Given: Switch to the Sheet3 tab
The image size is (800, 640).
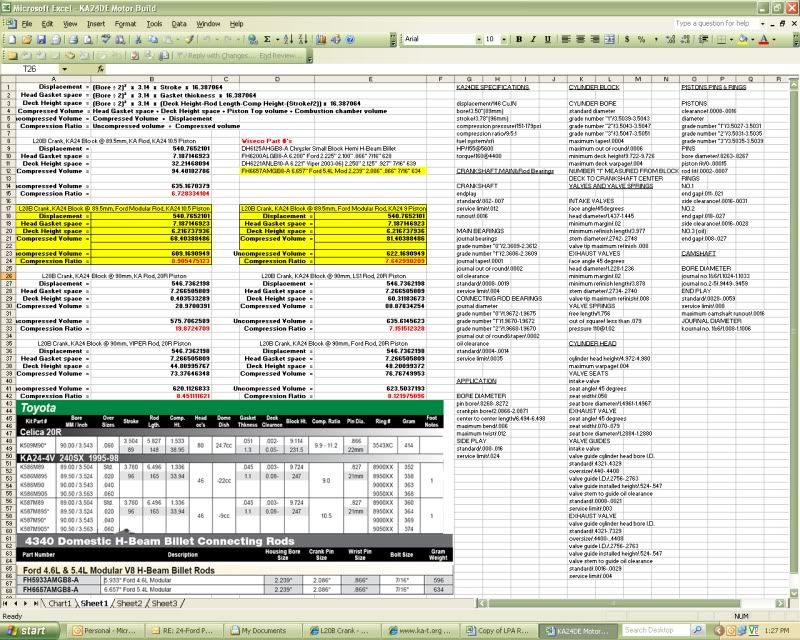Looking at the screenshot, I should click(164, 603).
